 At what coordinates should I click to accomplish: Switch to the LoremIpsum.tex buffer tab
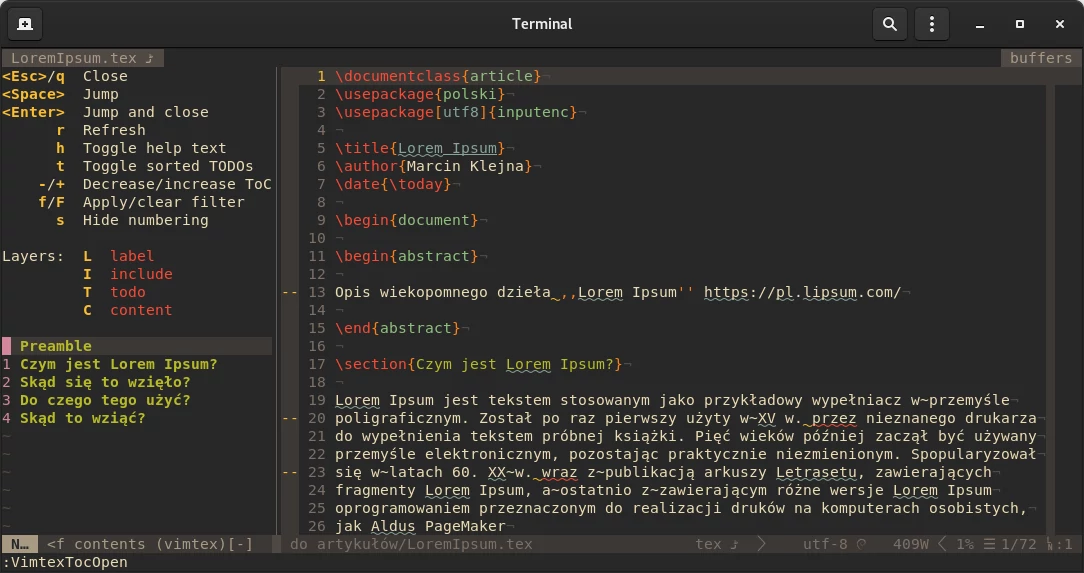click(x=81, y=58)
